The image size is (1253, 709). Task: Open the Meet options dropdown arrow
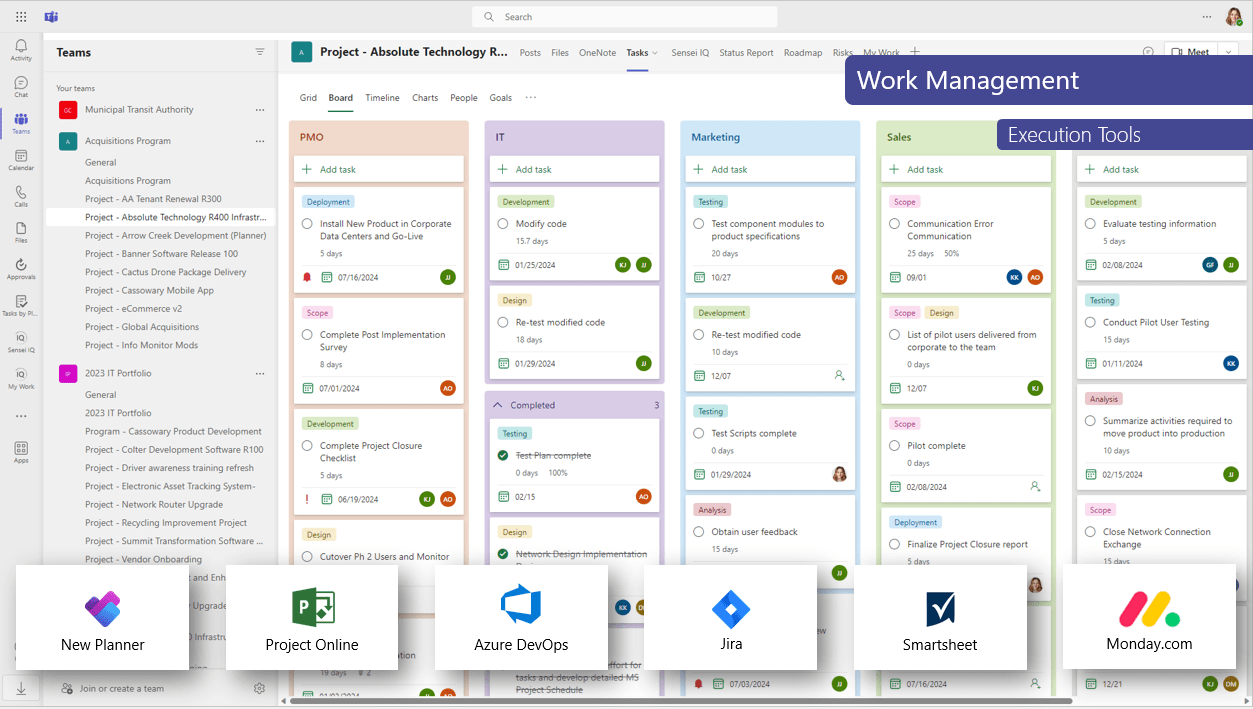click(x=1229, y=52)
